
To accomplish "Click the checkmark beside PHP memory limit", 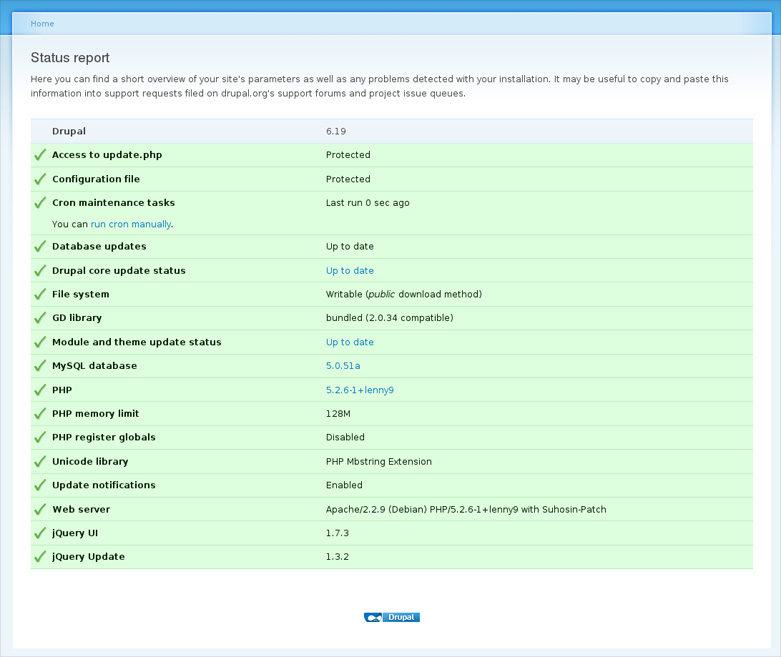I will [x=40, y=414].
